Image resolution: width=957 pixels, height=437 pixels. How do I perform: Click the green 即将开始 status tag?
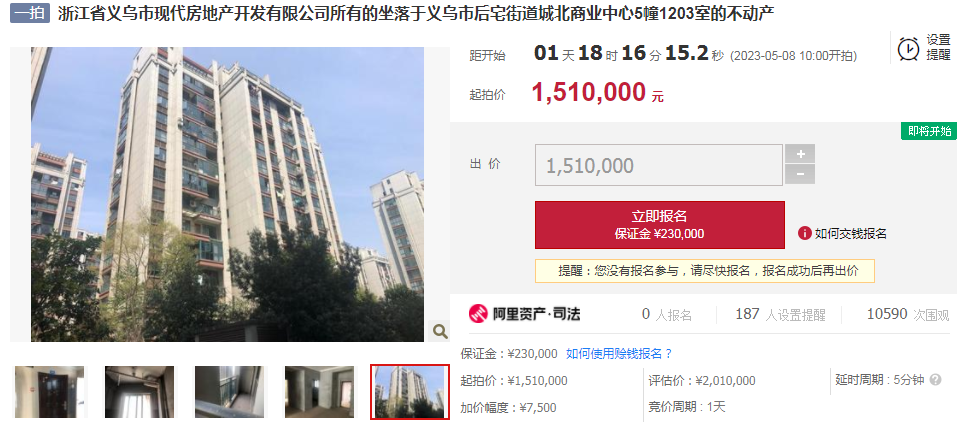929,131
